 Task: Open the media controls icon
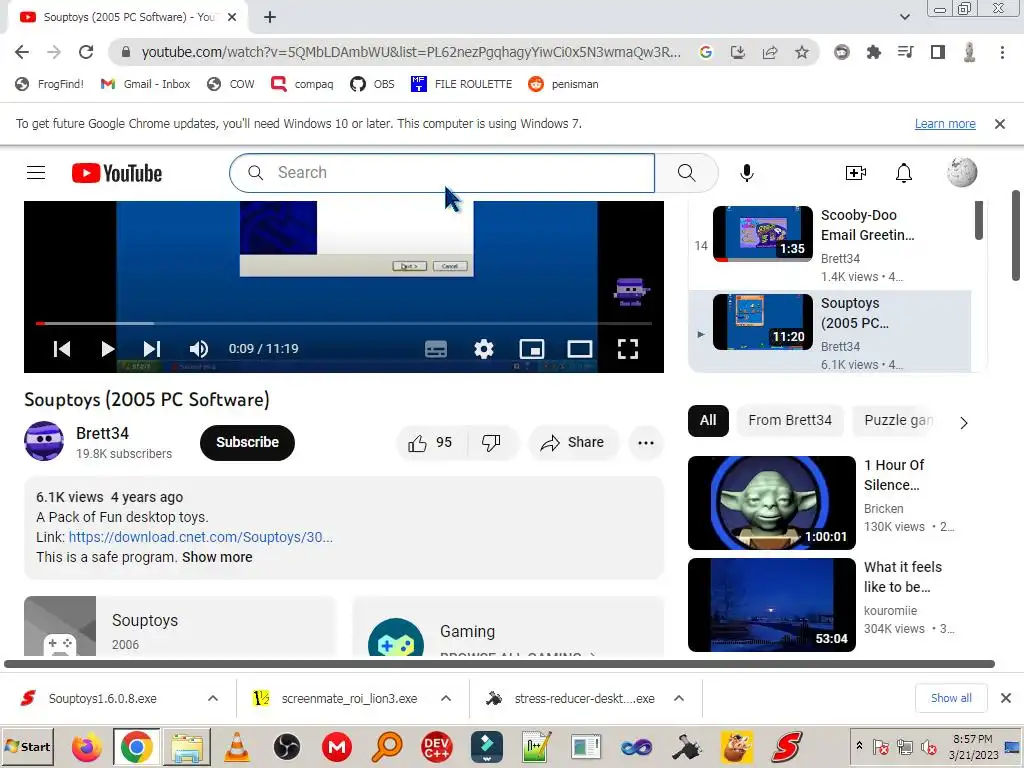tap(905, 52)
